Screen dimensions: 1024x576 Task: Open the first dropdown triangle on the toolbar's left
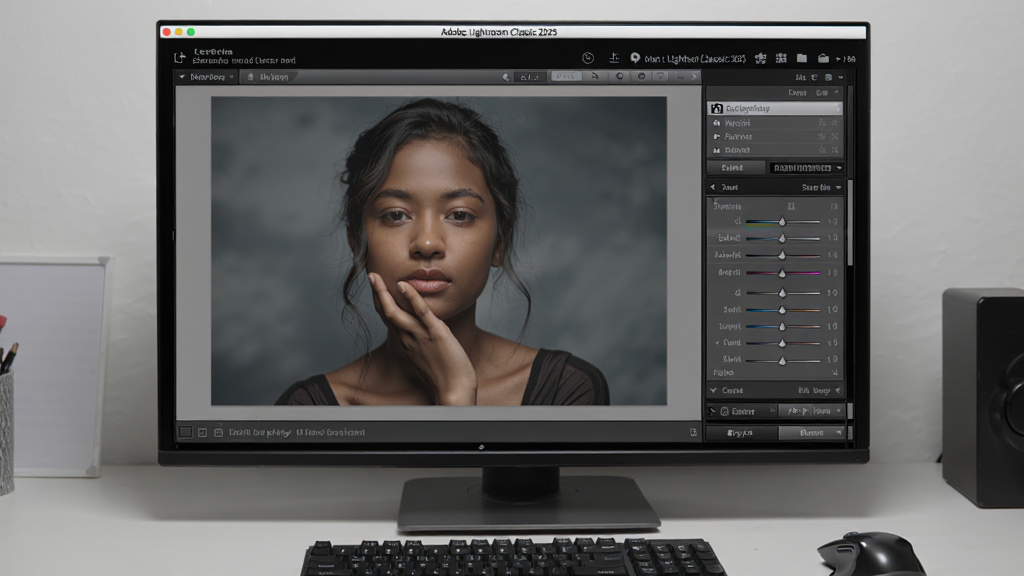(x=182, y=77)
